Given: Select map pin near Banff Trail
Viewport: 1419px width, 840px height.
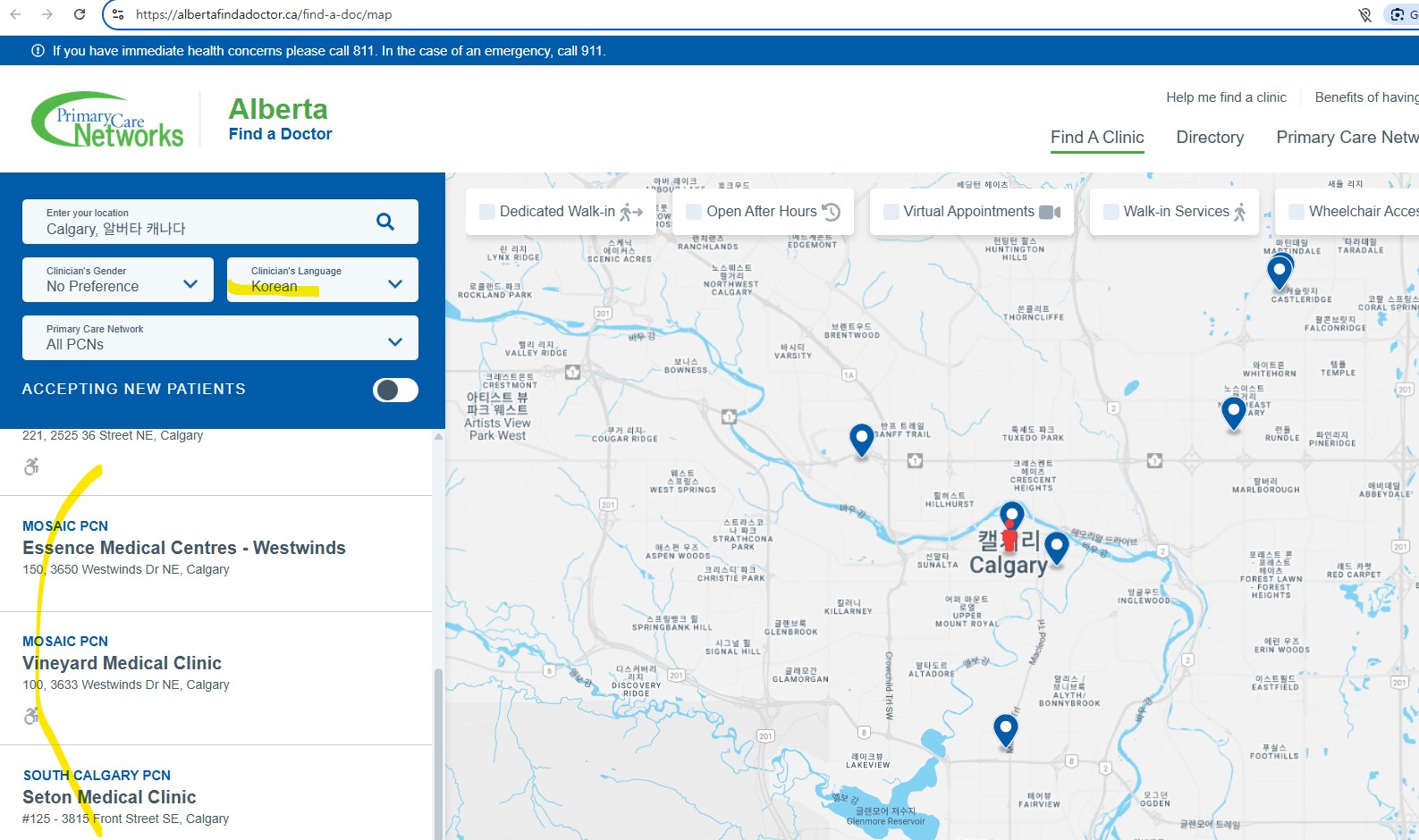Looking at the screenshot, I should pyautogui.click(x=861, y=439).
